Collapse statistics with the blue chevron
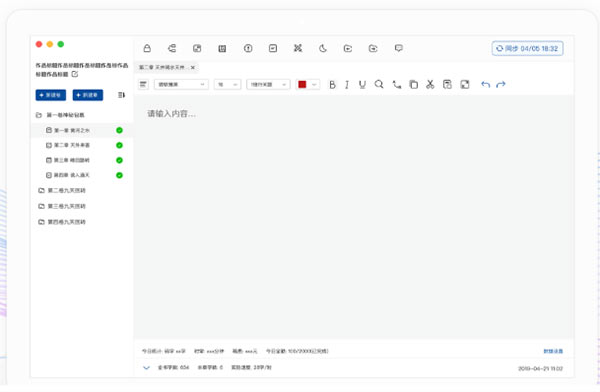The height and width of the screenshot is (392, 600). point(146,368)
